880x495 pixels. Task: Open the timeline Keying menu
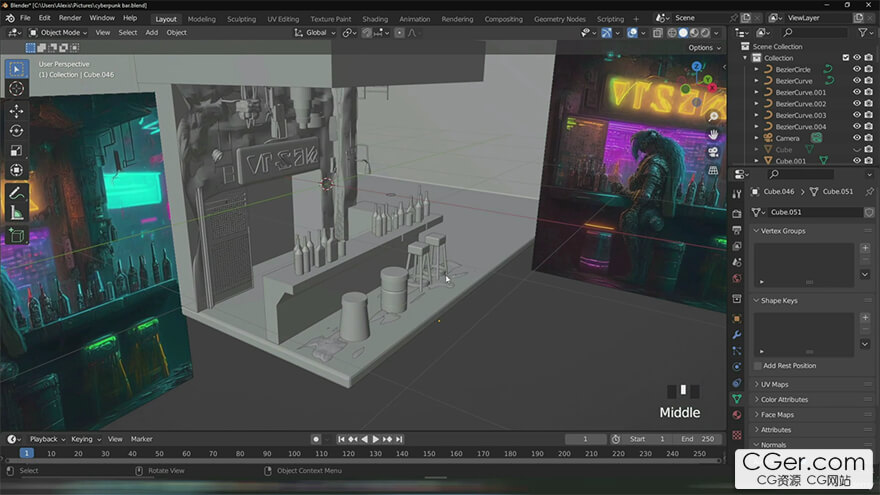pos(85,439)
